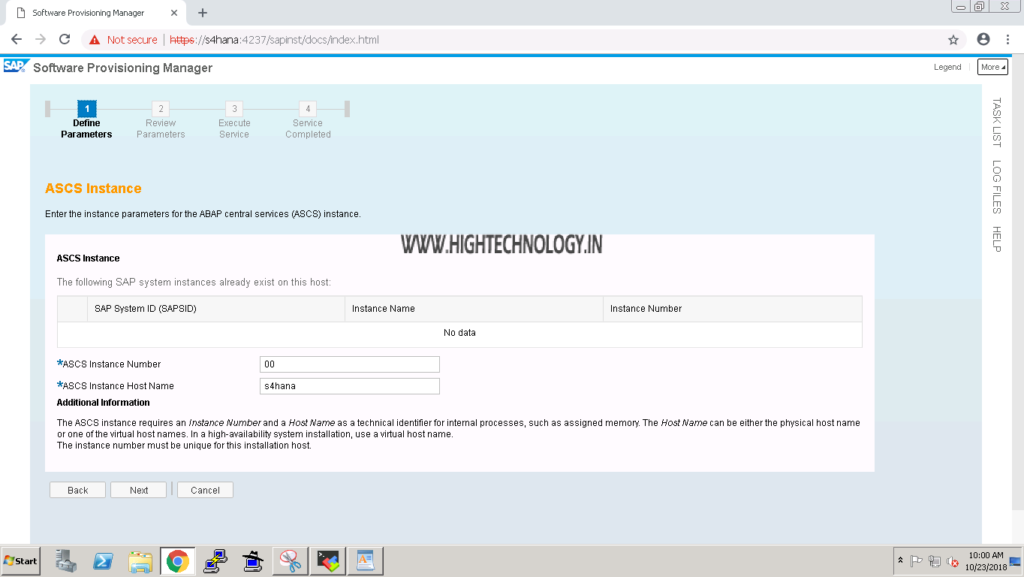1024x577 pixels.
Task: Open Server Manager from the taskbar
Action: [x=65, y=561]
